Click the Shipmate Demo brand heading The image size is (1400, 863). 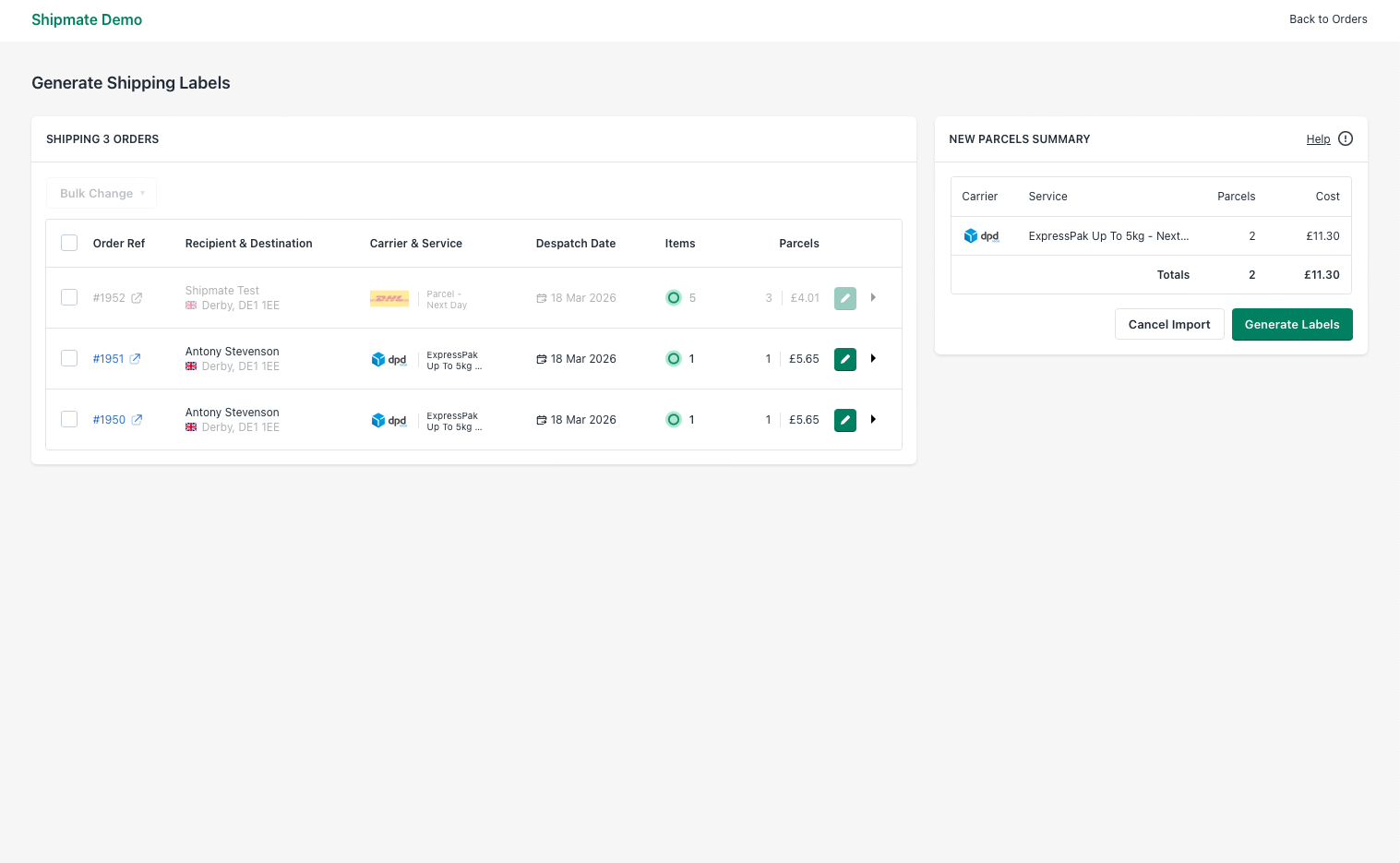click(x=87, y=19)
